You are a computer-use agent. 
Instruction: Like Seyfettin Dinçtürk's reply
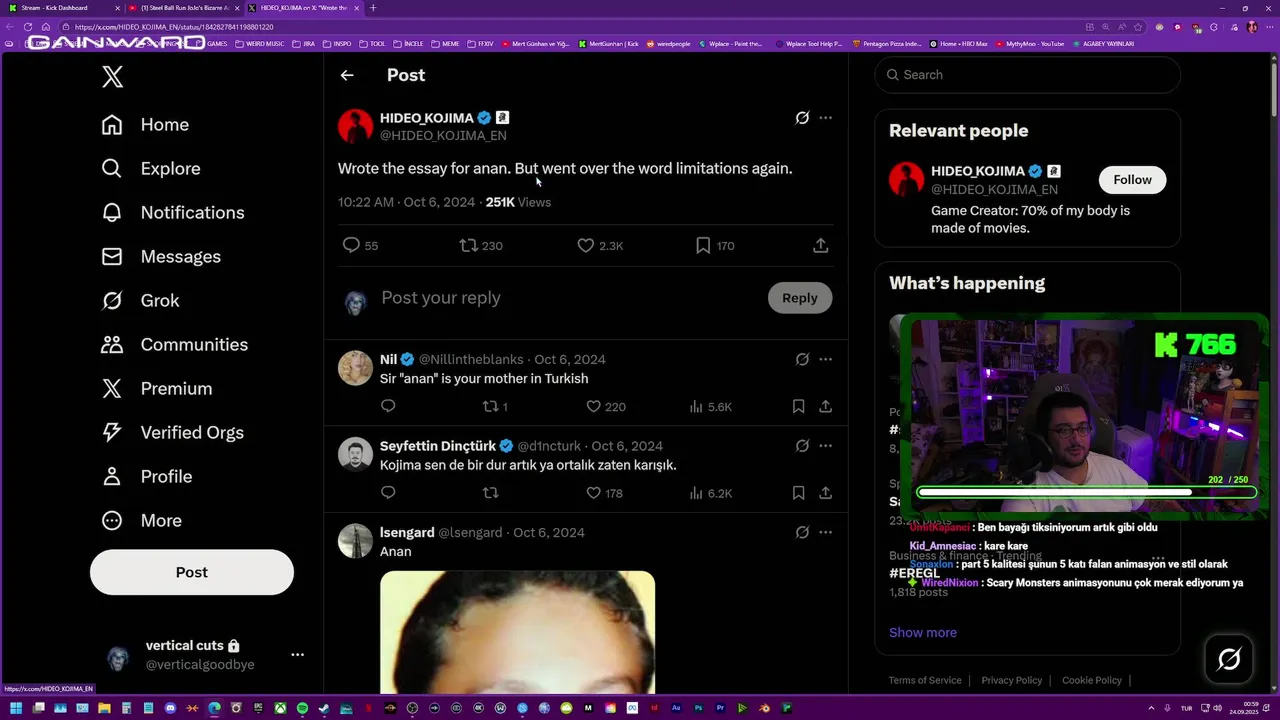593,492
